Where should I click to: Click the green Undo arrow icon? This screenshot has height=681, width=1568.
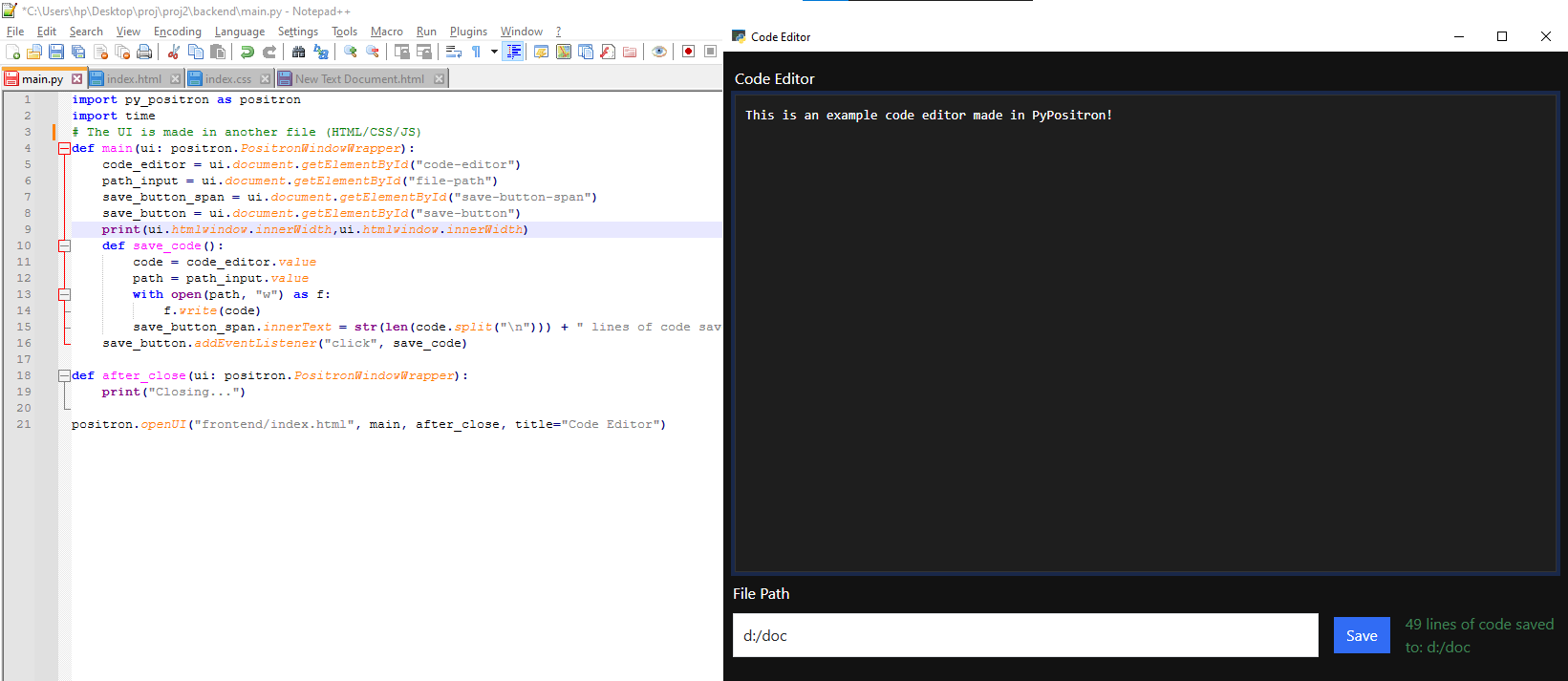[247, 52]
